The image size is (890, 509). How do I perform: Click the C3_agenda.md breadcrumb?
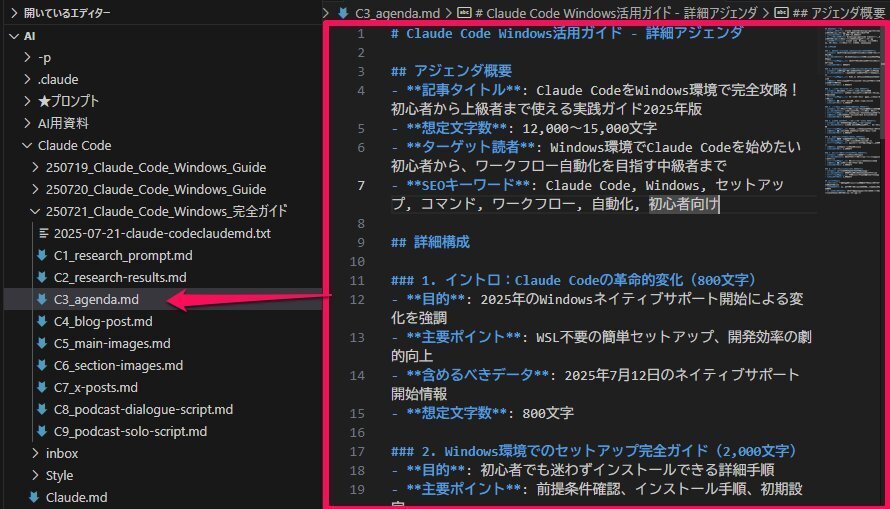397,13
